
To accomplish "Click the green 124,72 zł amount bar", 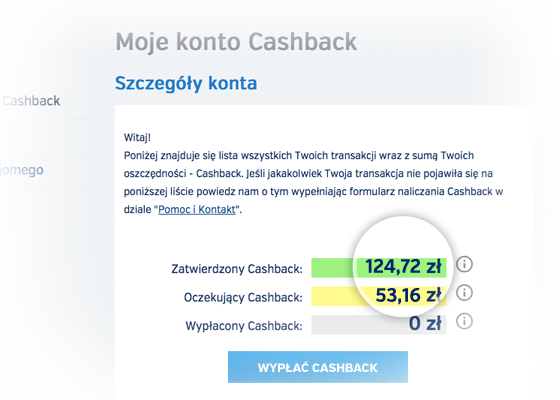I will coord(379,268).
